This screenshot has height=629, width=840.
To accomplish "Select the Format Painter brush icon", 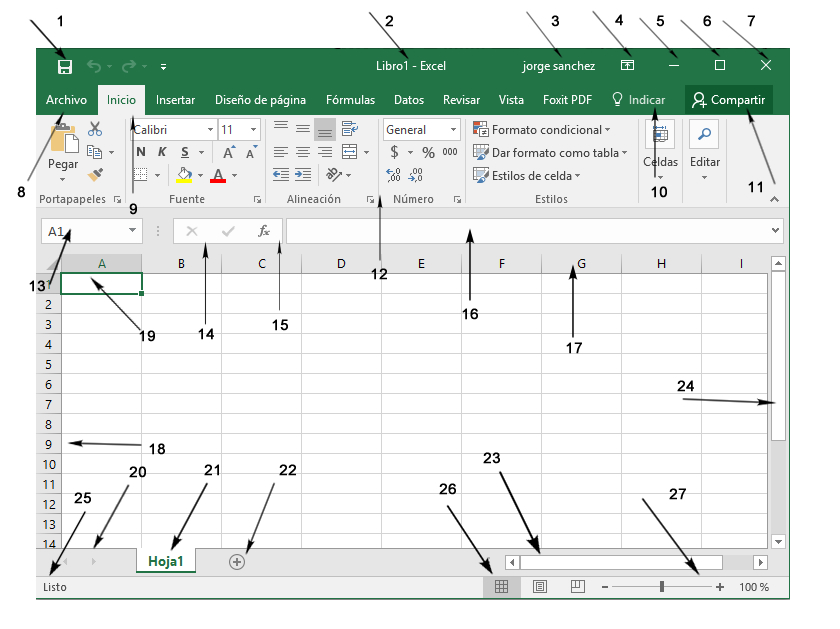I will [93, 175].
